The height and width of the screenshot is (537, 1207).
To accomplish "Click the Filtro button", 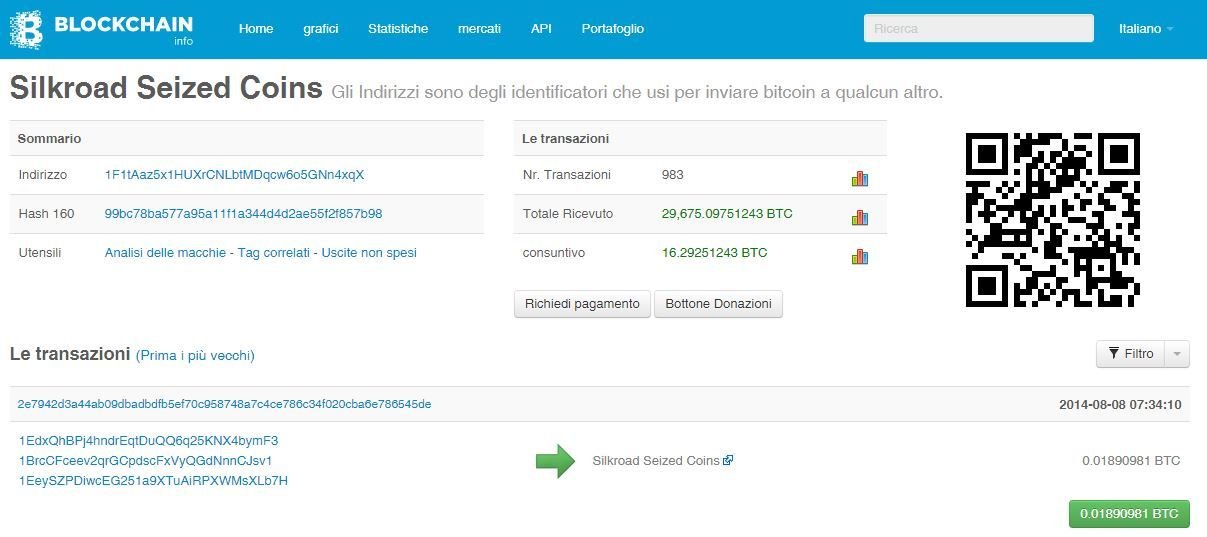I will [x=1131, y=354].
